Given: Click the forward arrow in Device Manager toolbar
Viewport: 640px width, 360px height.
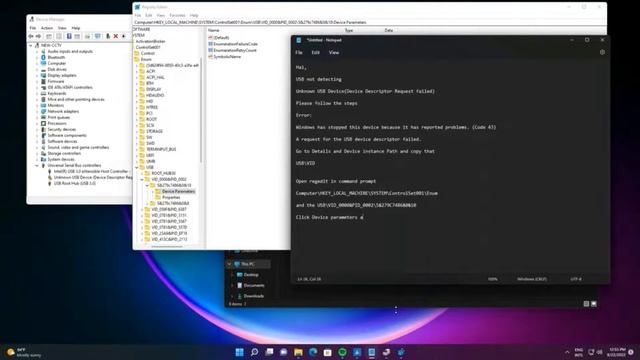Looking at the screenshot, I should tap(38, 36).
